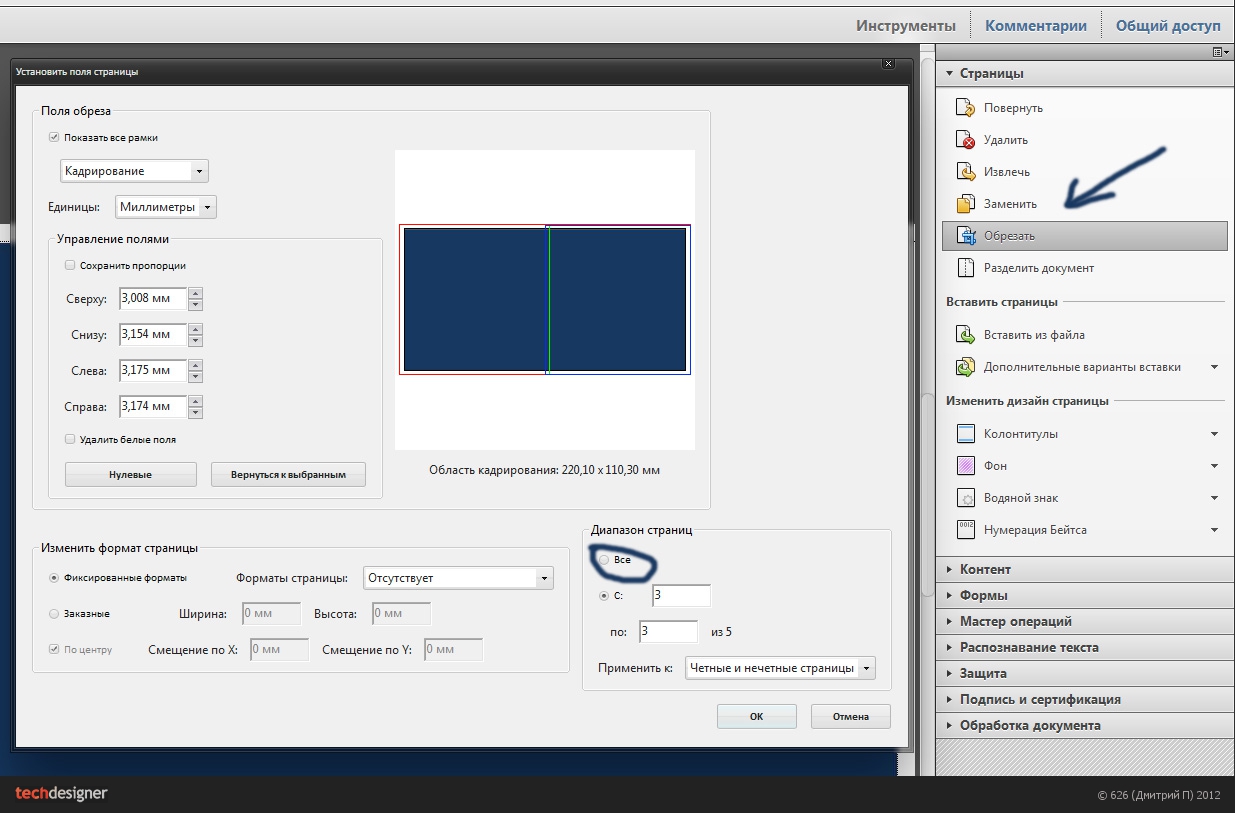Image resolution: width=1235 pixels, height=813 pixels.
Task: Decrease the Справа margin with down stepper
Action: [x=196, y=412]
